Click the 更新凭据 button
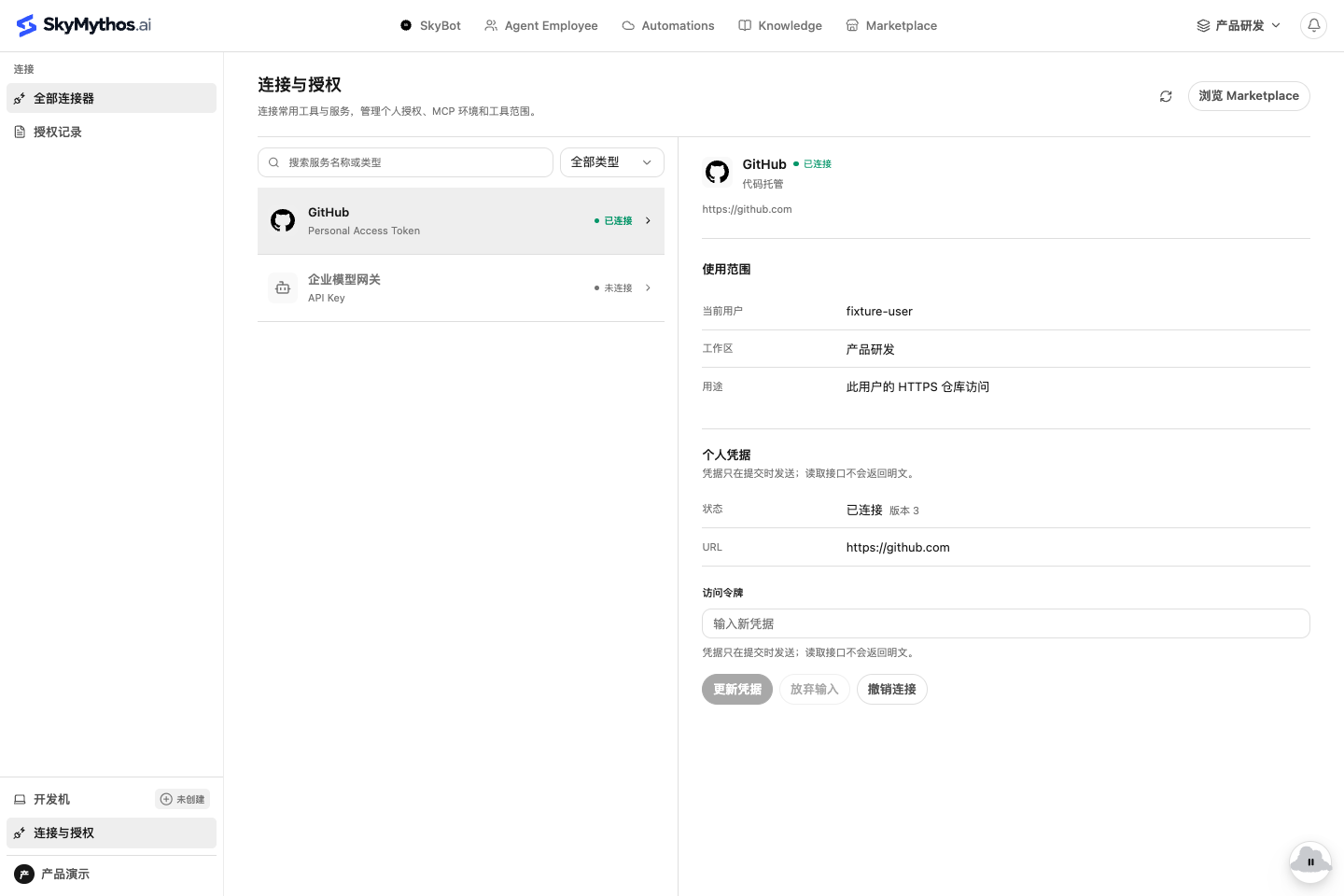The width and height of the screenshot is (1344, 896). tap(737, 690)
